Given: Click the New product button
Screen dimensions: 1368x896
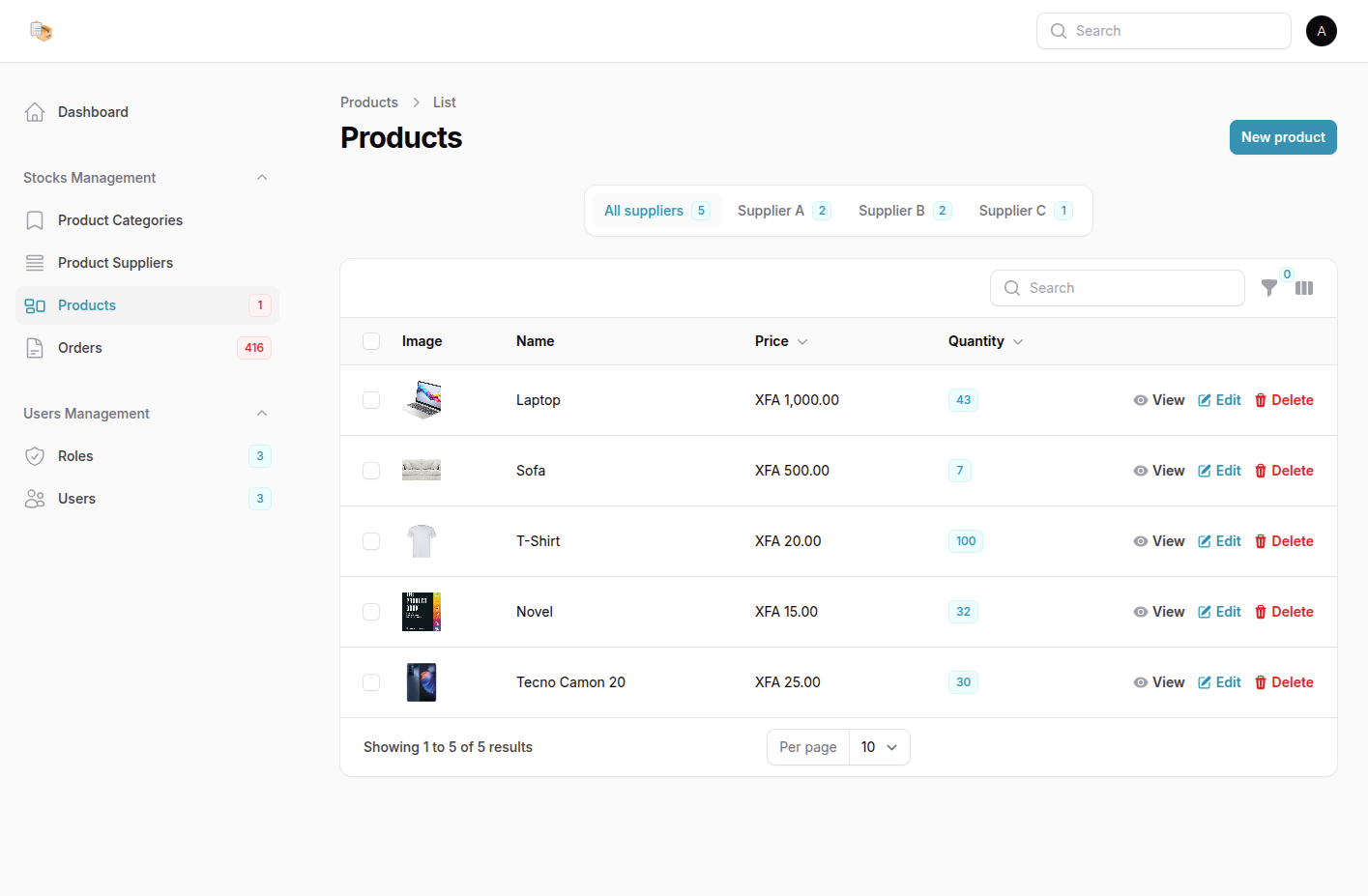Looking at the screenshot, I should point(1282,137).
